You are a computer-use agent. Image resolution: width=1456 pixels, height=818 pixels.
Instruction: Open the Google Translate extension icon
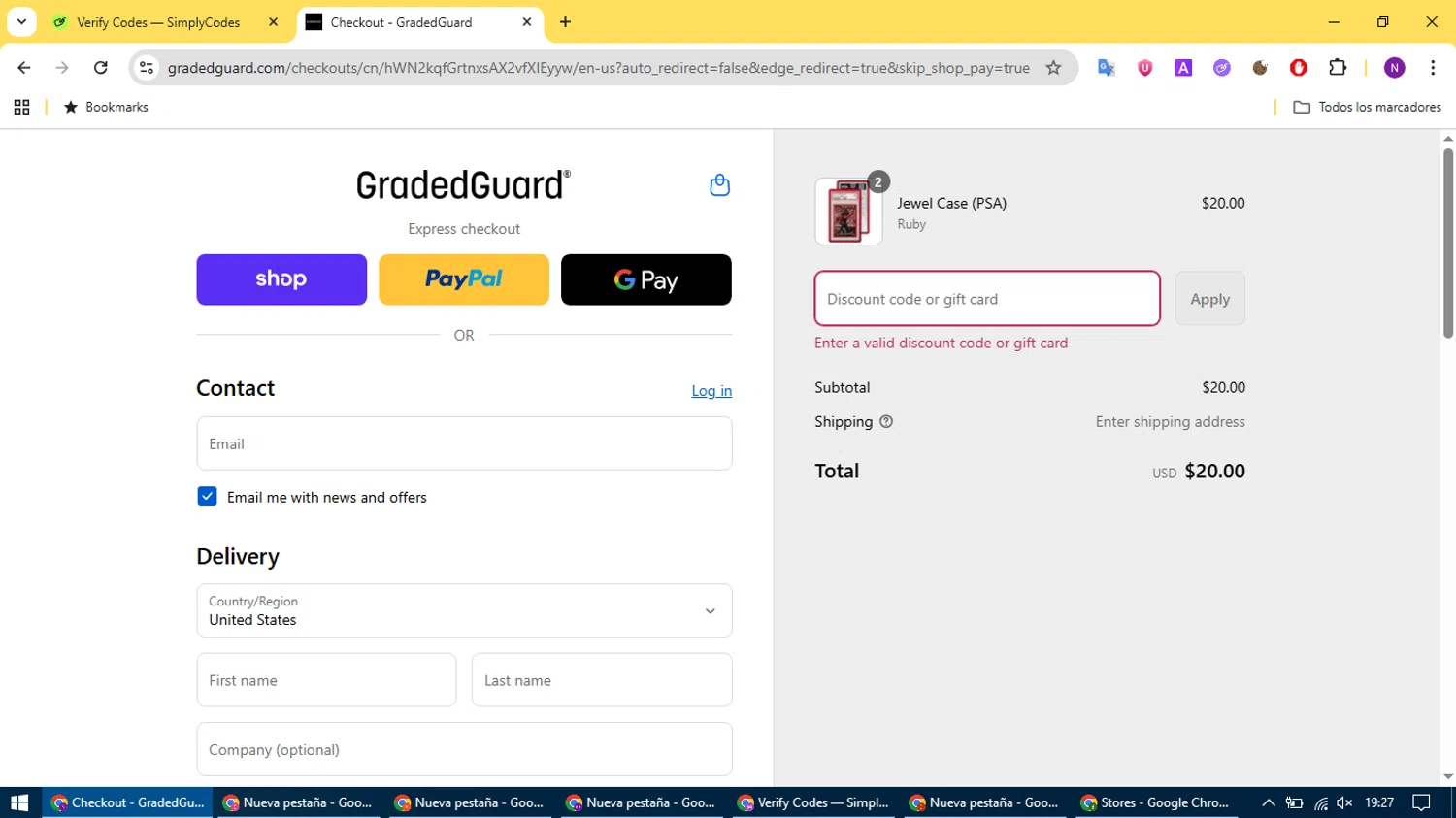[1106, 68]
